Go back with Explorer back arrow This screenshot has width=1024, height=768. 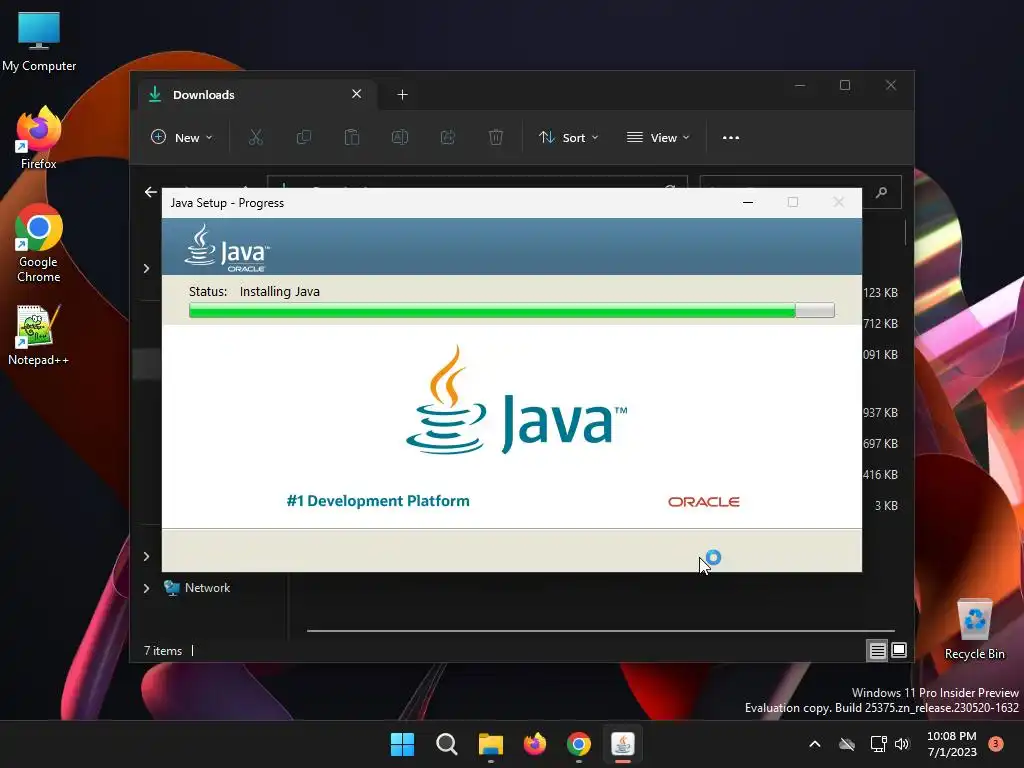point(151,192)
